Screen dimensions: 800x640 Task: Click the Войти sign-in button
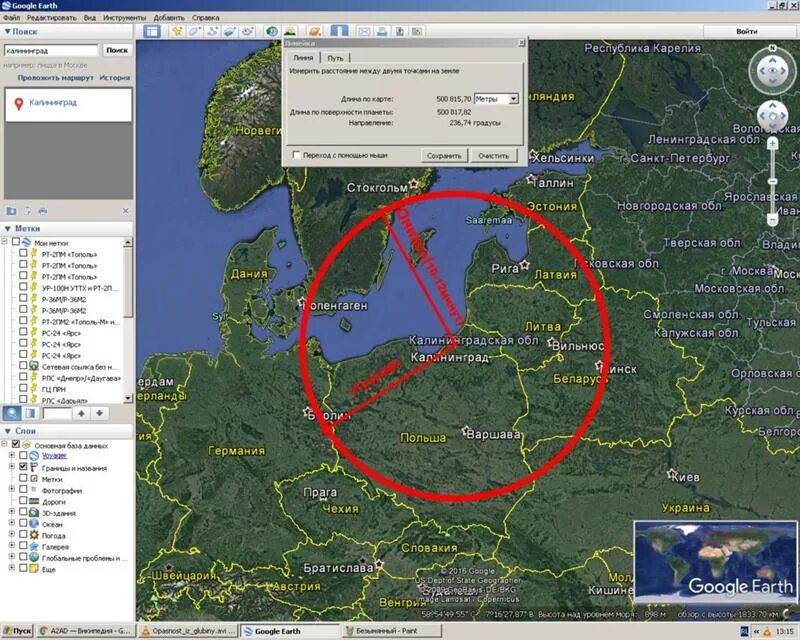coord(747,31)
